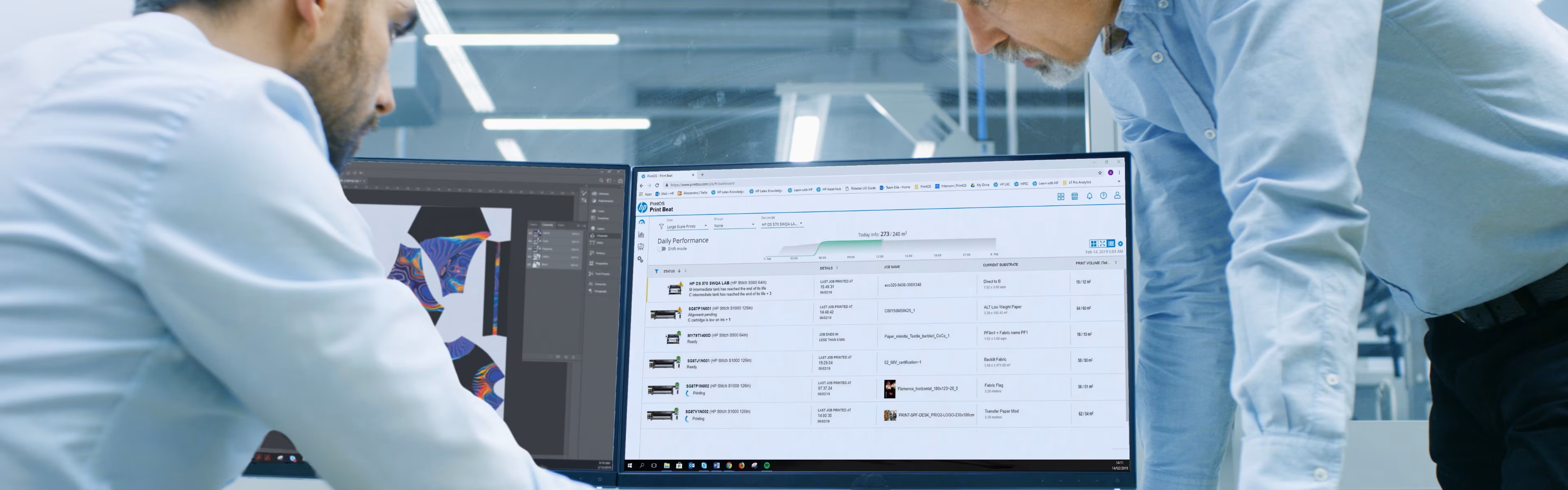Open the Apps bookmark
The image size is (1568, 490).
[645, 194]
